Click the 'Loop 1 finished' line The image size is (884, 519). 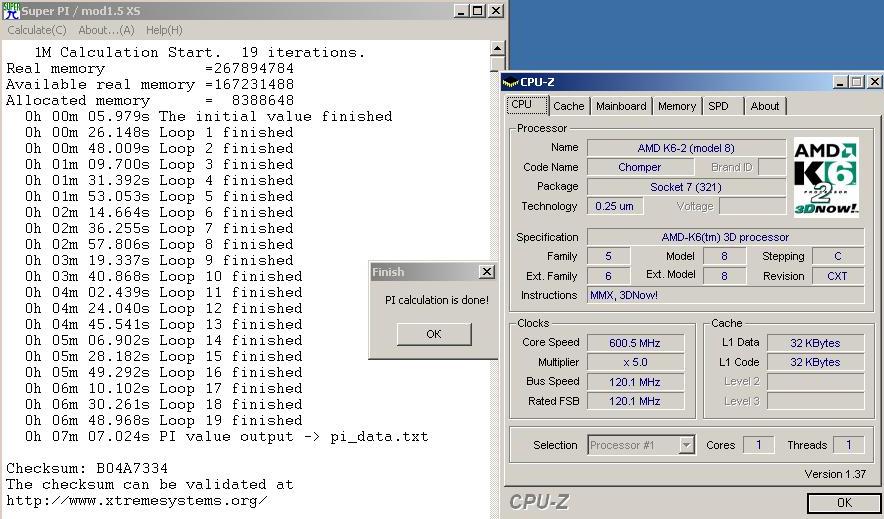[x=159, y=132]
